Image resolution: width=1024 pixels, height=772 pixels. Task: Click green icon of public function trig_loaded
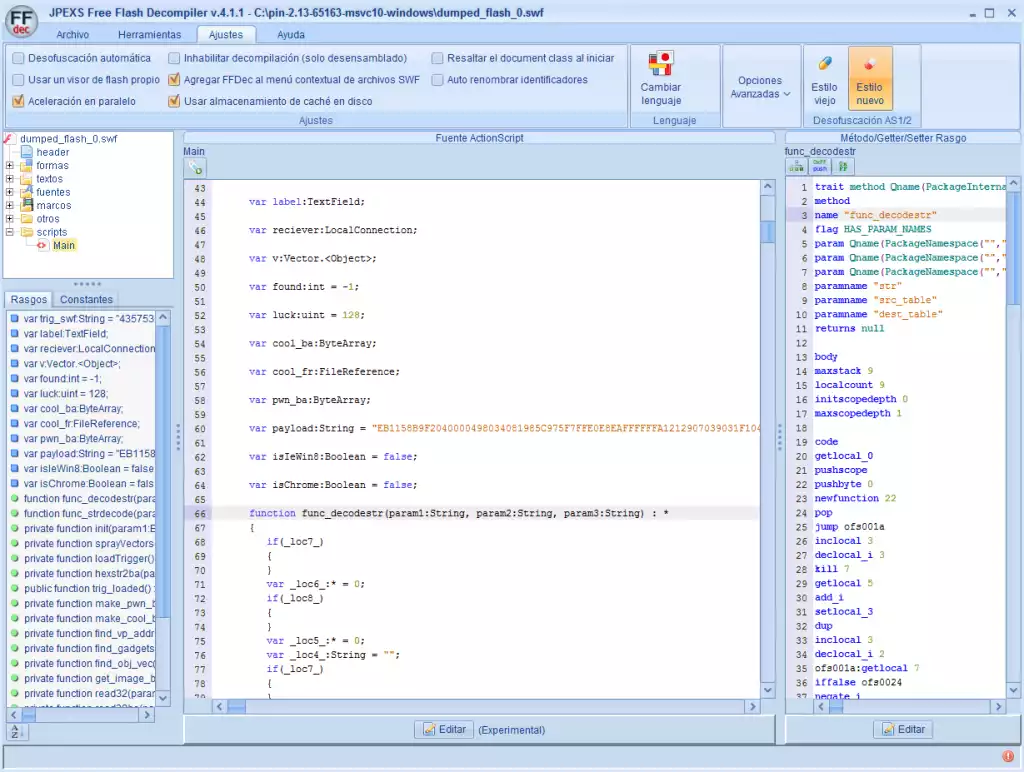(14, 588)
